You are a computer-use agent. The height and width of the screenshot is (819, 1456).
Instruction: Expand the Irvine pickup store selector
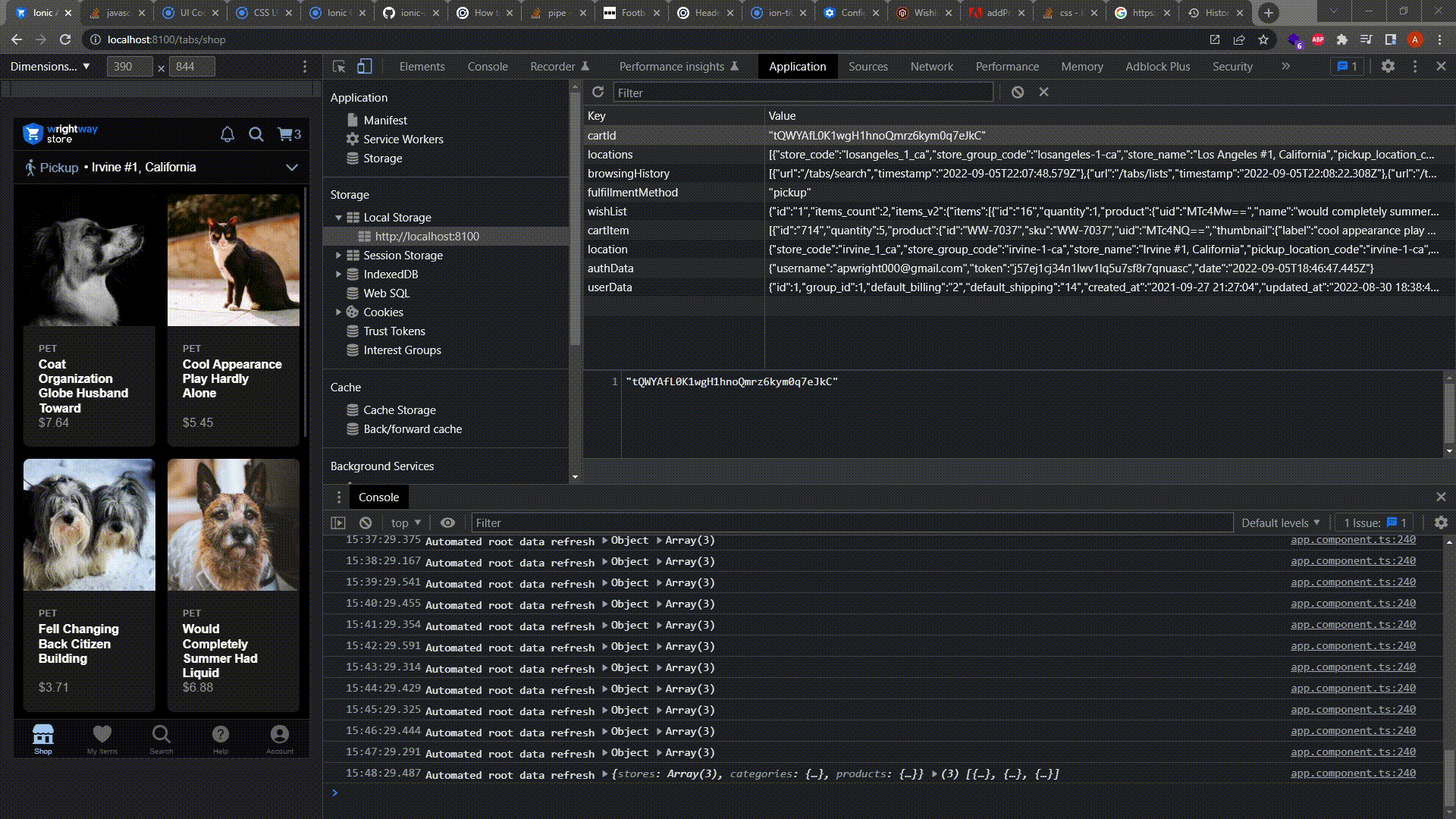click(293, 168)
